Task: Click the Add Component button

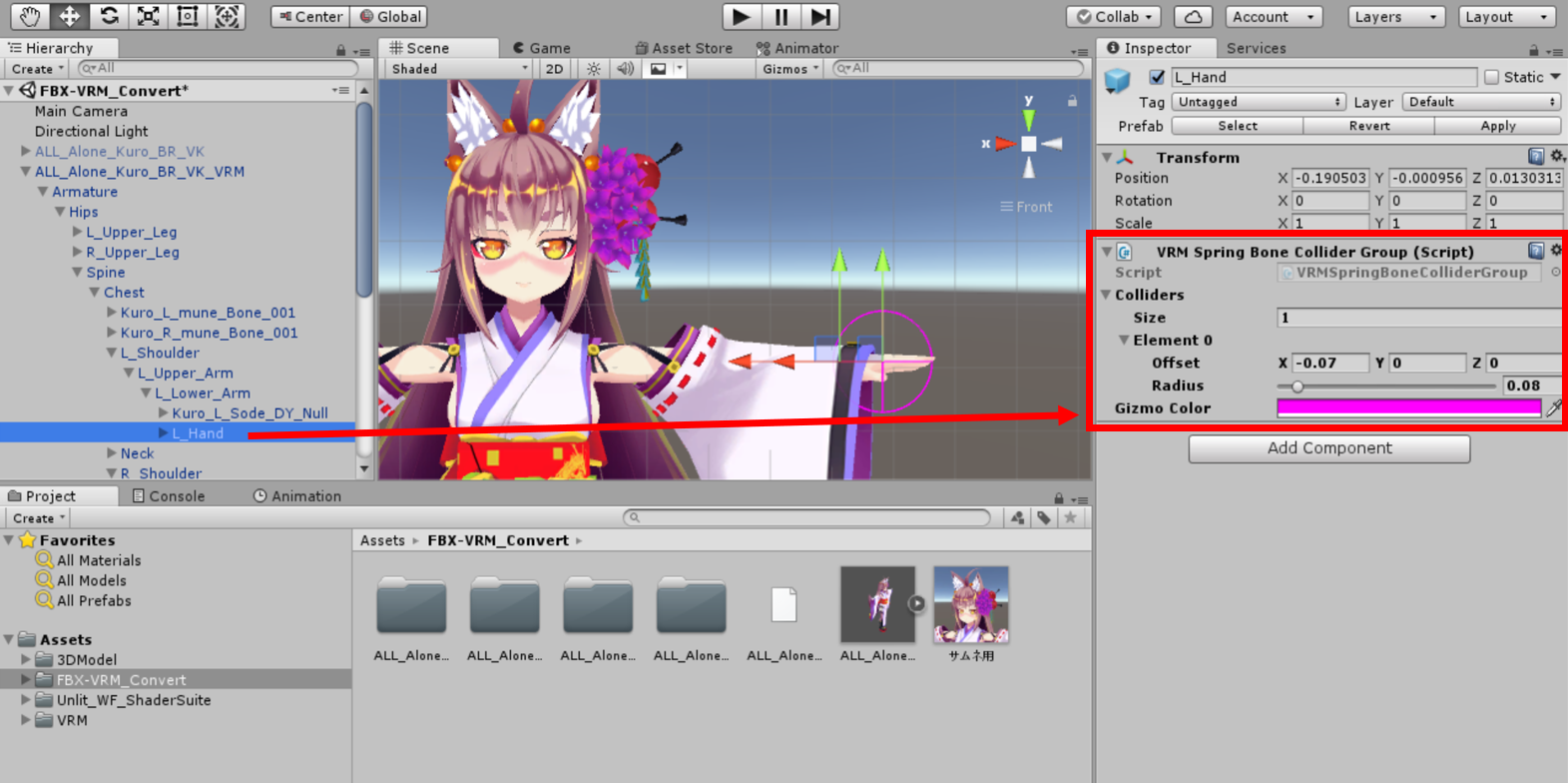Action: [1328, 448]
